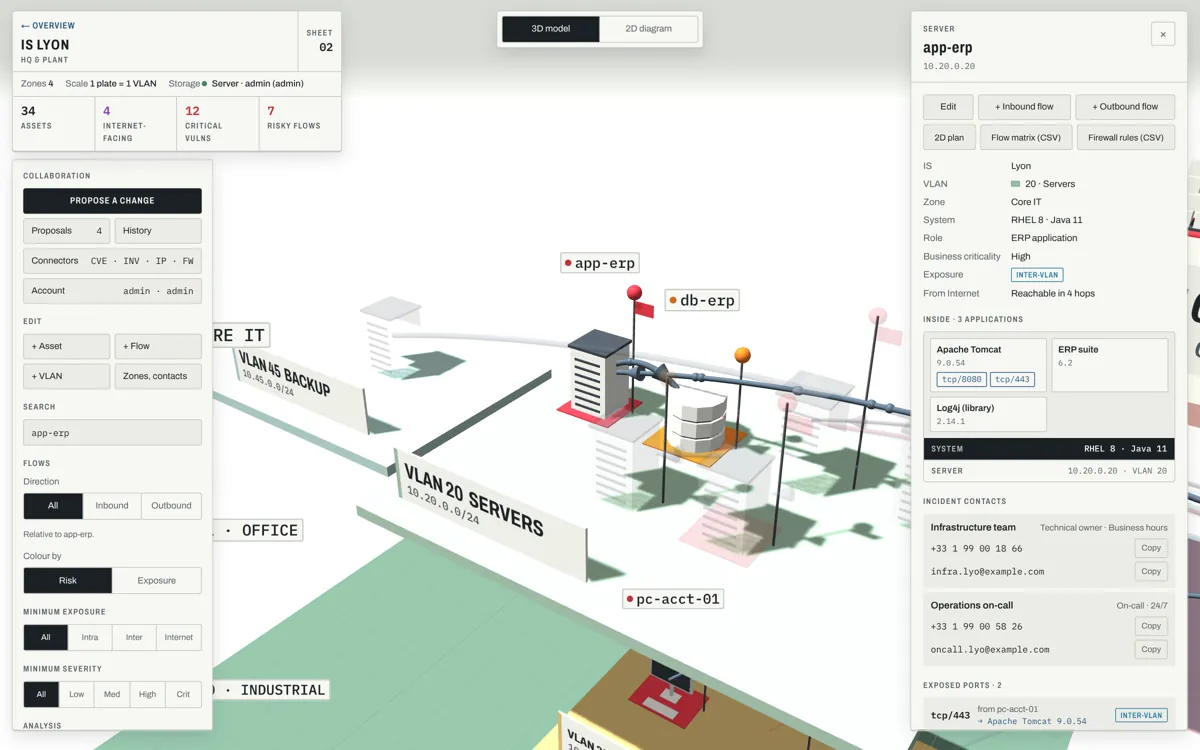
Task: Export Firewall rules CSV
Action: [1125, 137]
